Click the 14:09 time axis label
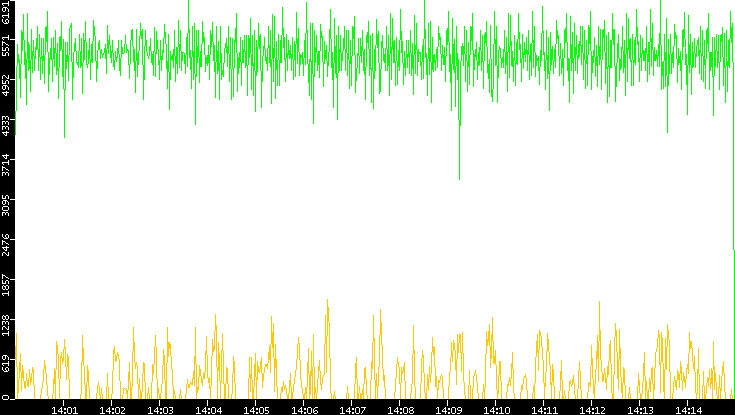The width and height of the screenshot is (735, 415). point(448,411)
